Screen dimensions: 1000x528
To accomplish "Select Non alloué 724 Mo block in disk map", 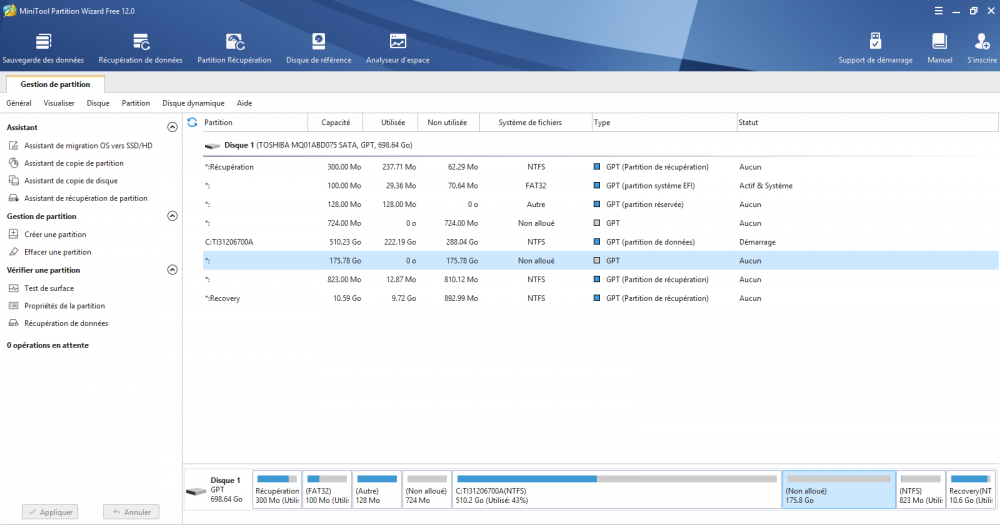I will coord(427,490).
